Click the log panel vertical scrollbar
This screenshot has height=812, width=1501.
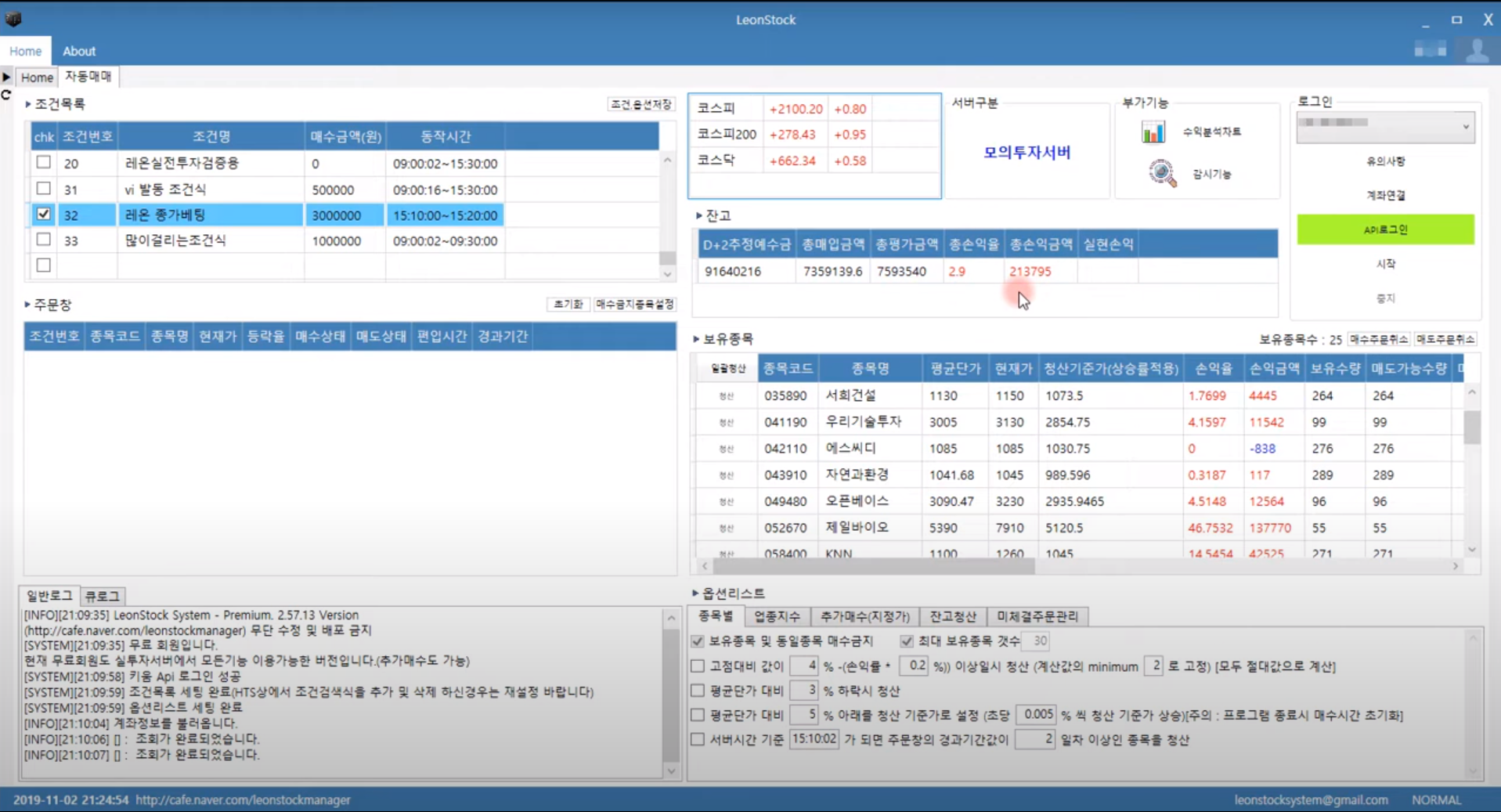(671, 693)
